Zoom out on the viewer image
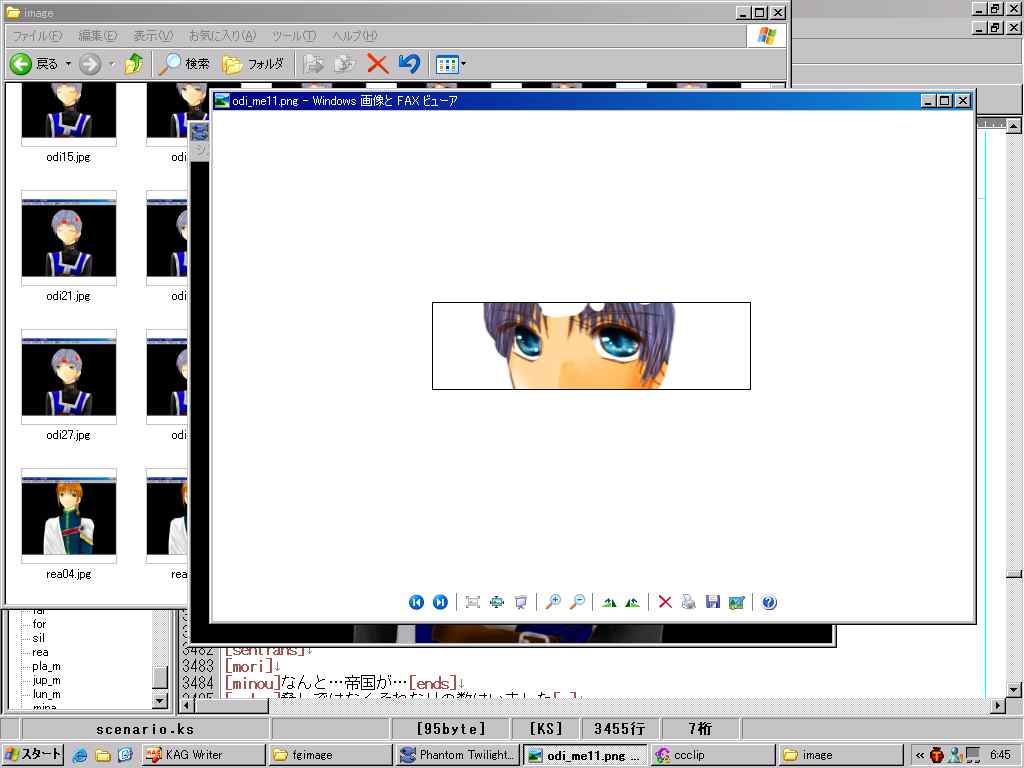 click(577, 602)
